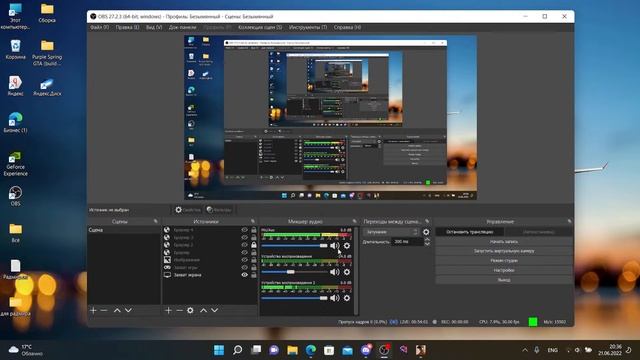Select the Сцена item in scenes list
This screenshot has width=640, height=360.
click(124, 230)
